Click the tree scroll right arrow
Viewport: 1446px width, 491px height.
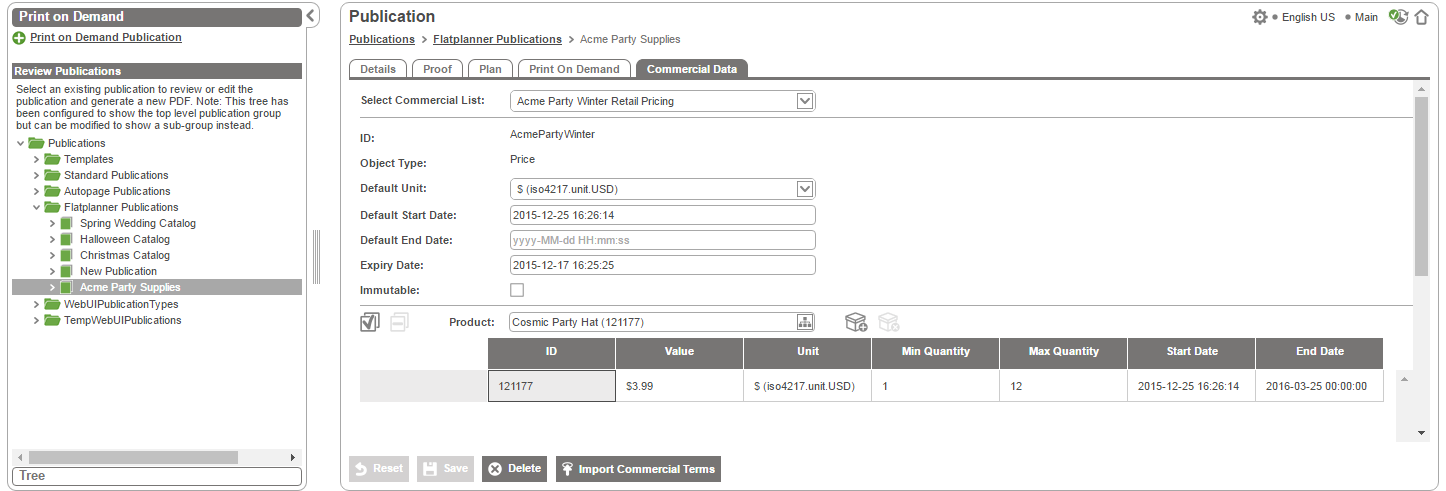(293, 457)
